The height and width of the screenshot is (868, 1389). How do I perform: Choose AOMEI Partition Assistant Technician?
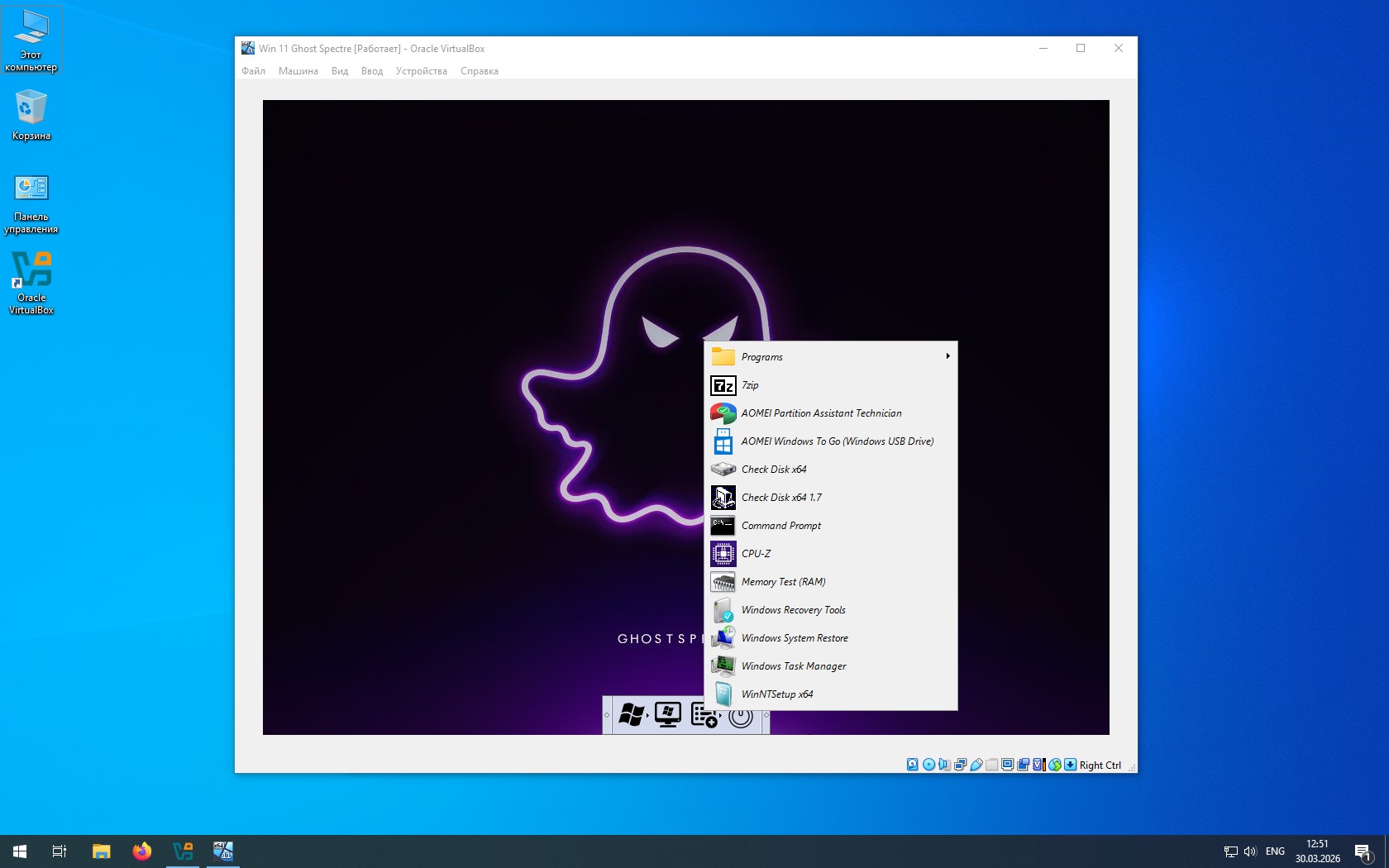click(x=821, y=413)
